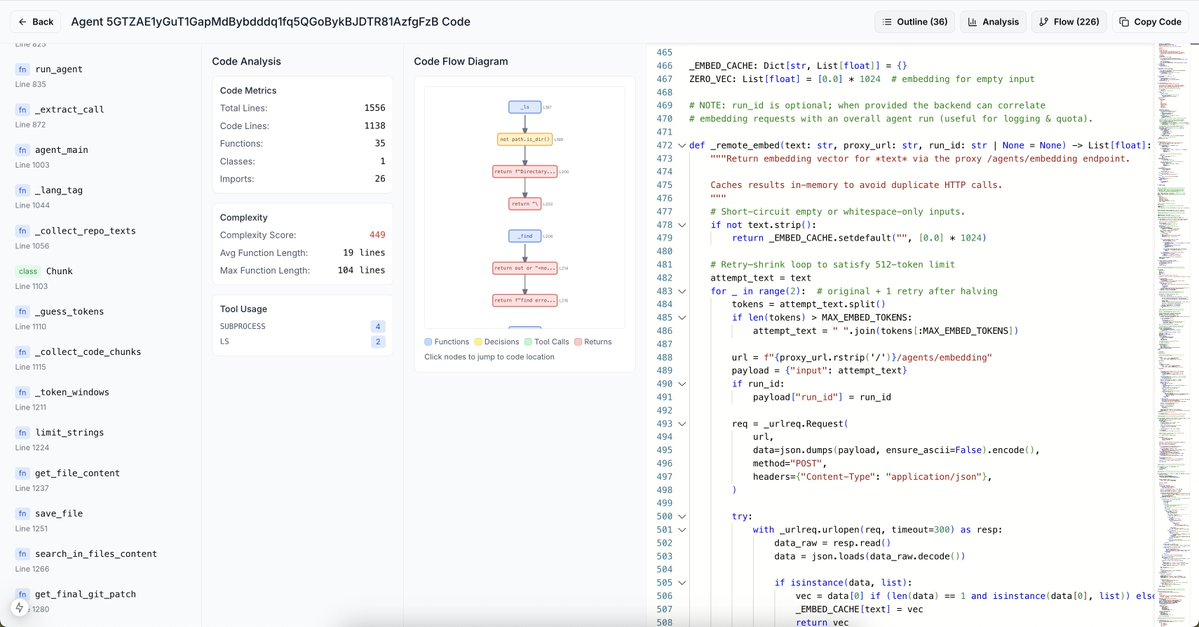
Task: Collapse the Request call at line 493
Action: click(682, 424)
